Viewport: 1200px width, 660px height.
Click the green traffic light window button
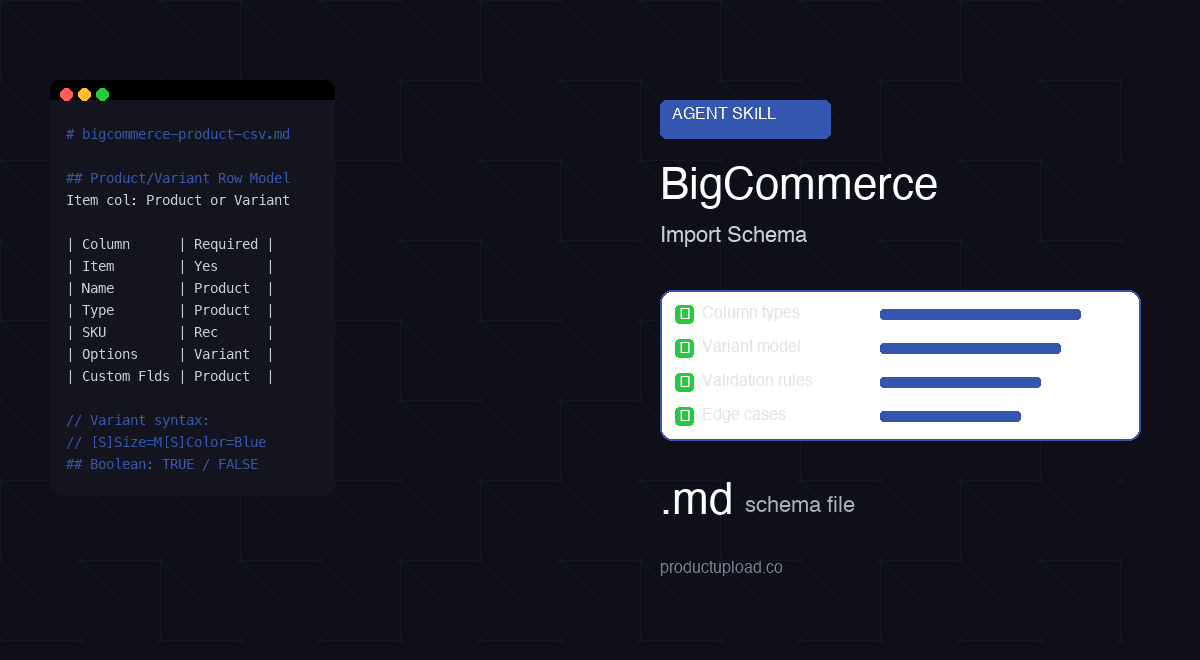click(101, 94)
